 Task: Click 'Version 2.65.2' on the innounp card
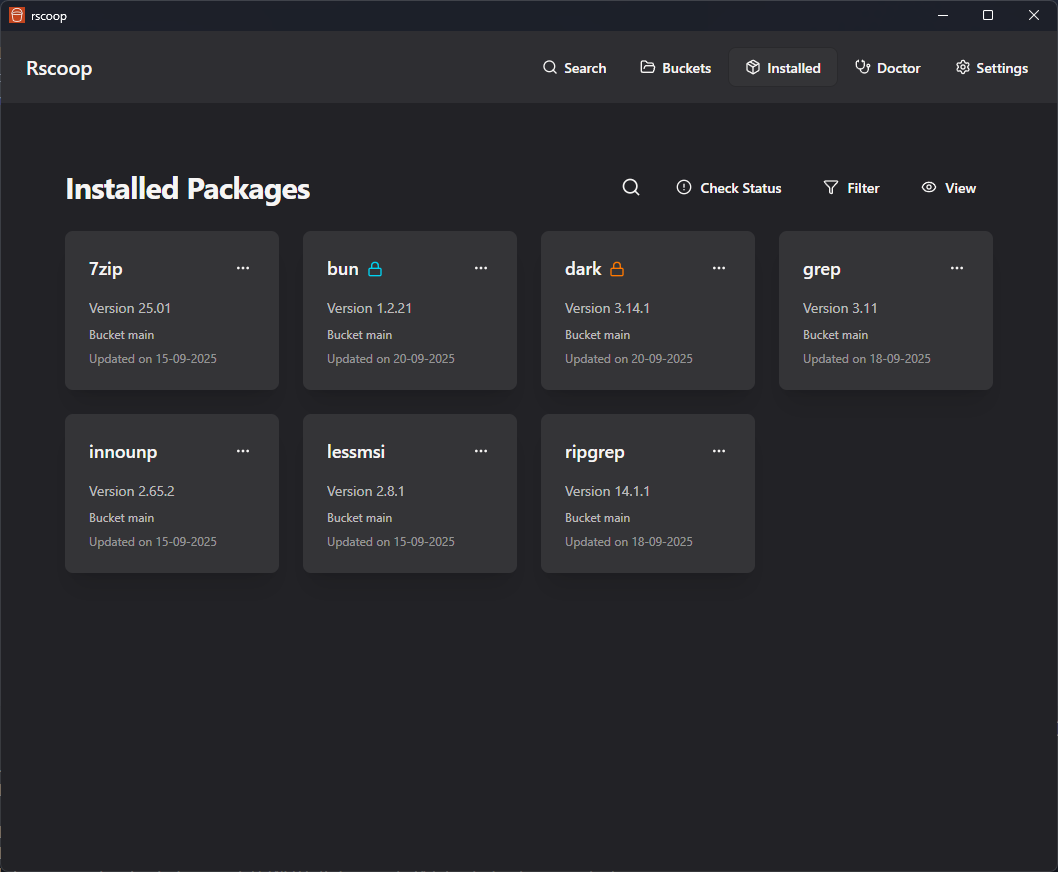(x=132, y=491)
